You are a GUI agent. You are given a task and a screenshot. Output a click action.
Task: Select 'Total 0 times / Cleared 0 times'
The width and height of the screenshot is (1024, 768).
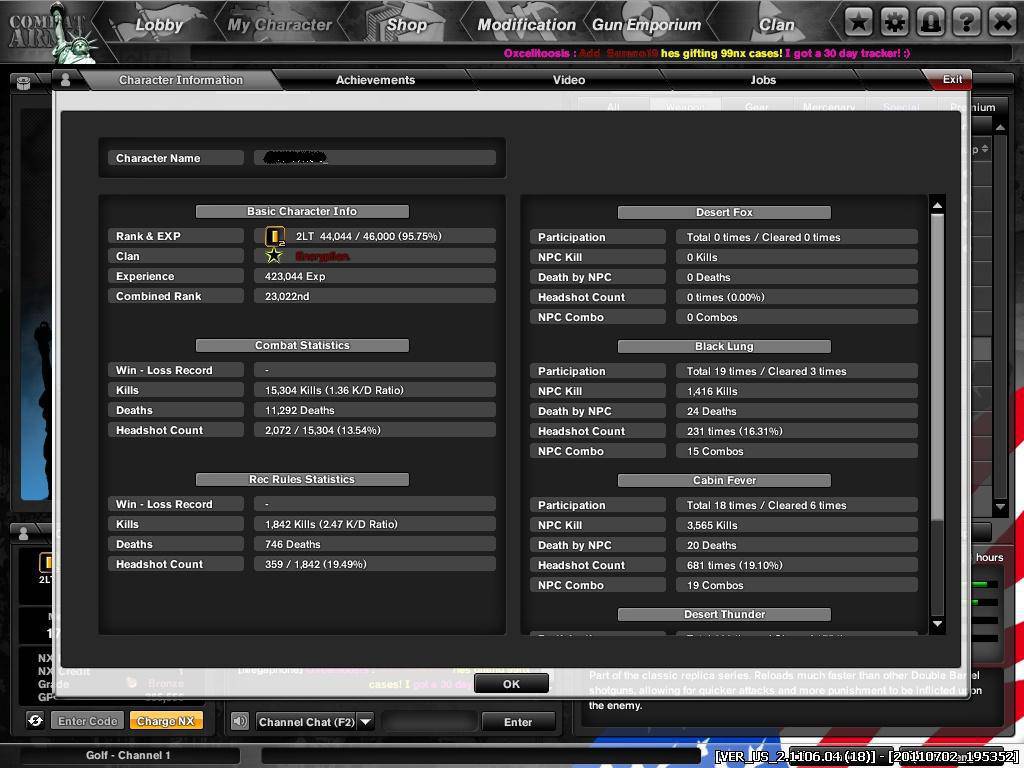(763, 238)
